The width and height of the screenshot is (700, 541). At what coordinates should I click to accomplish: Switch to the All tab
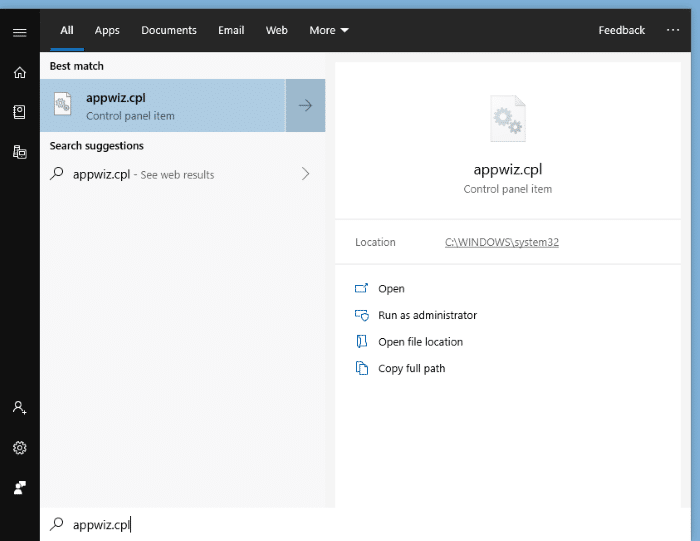67,30
